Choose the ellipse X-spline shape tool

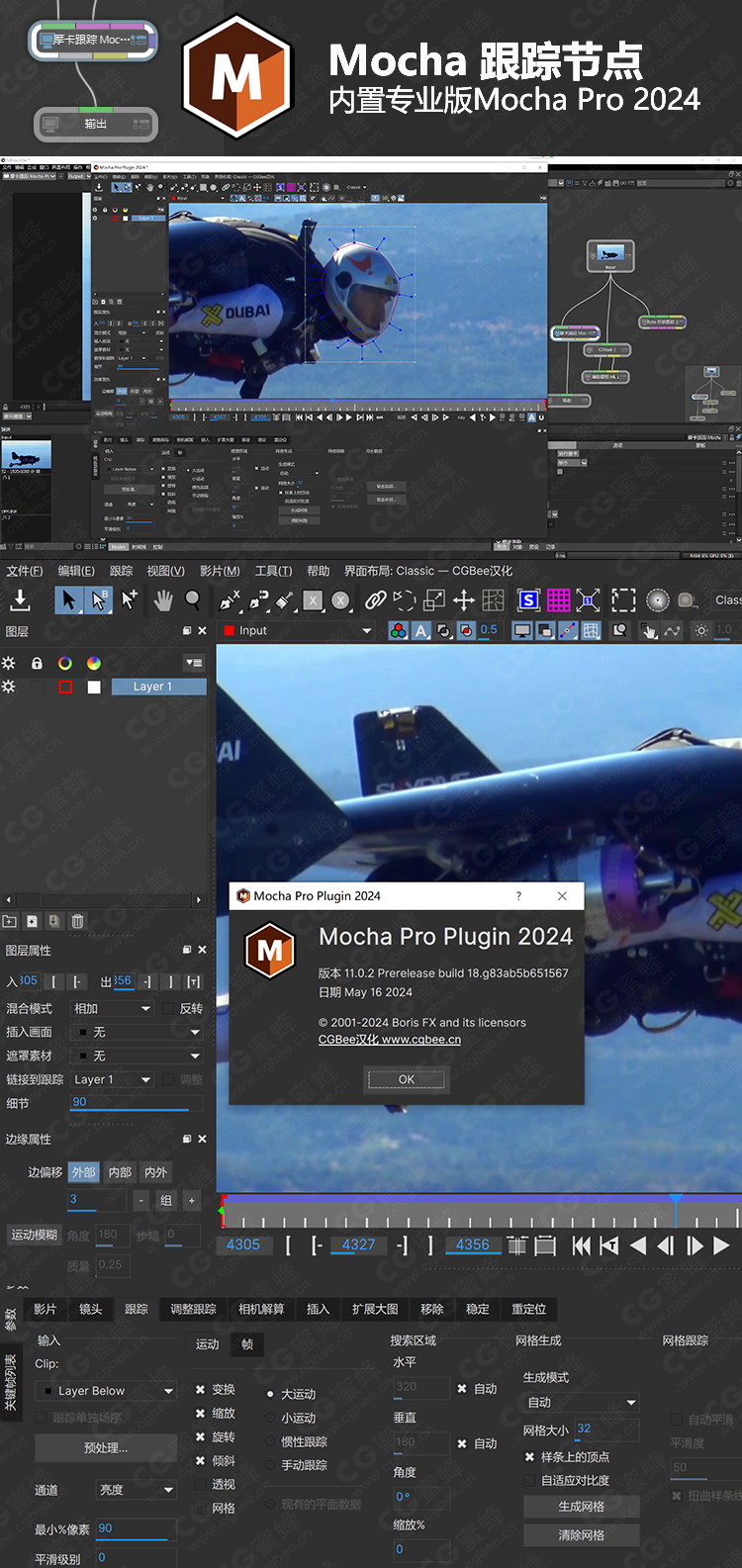point(341,600)
